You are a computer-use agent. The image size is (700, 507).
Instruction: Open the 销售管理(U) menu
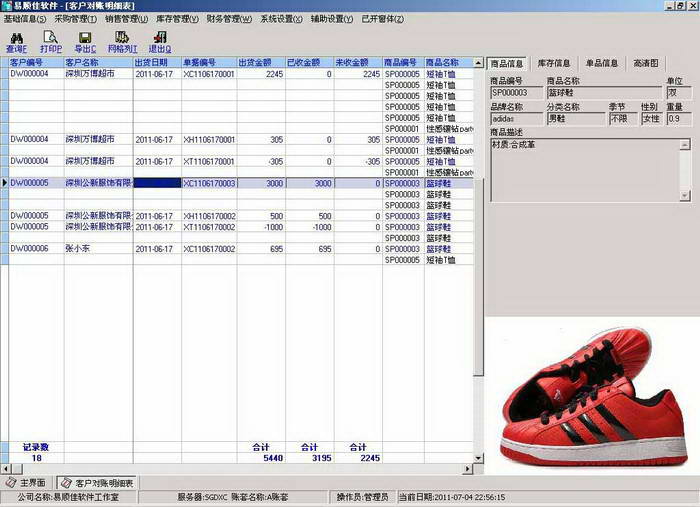coord(126,19)
